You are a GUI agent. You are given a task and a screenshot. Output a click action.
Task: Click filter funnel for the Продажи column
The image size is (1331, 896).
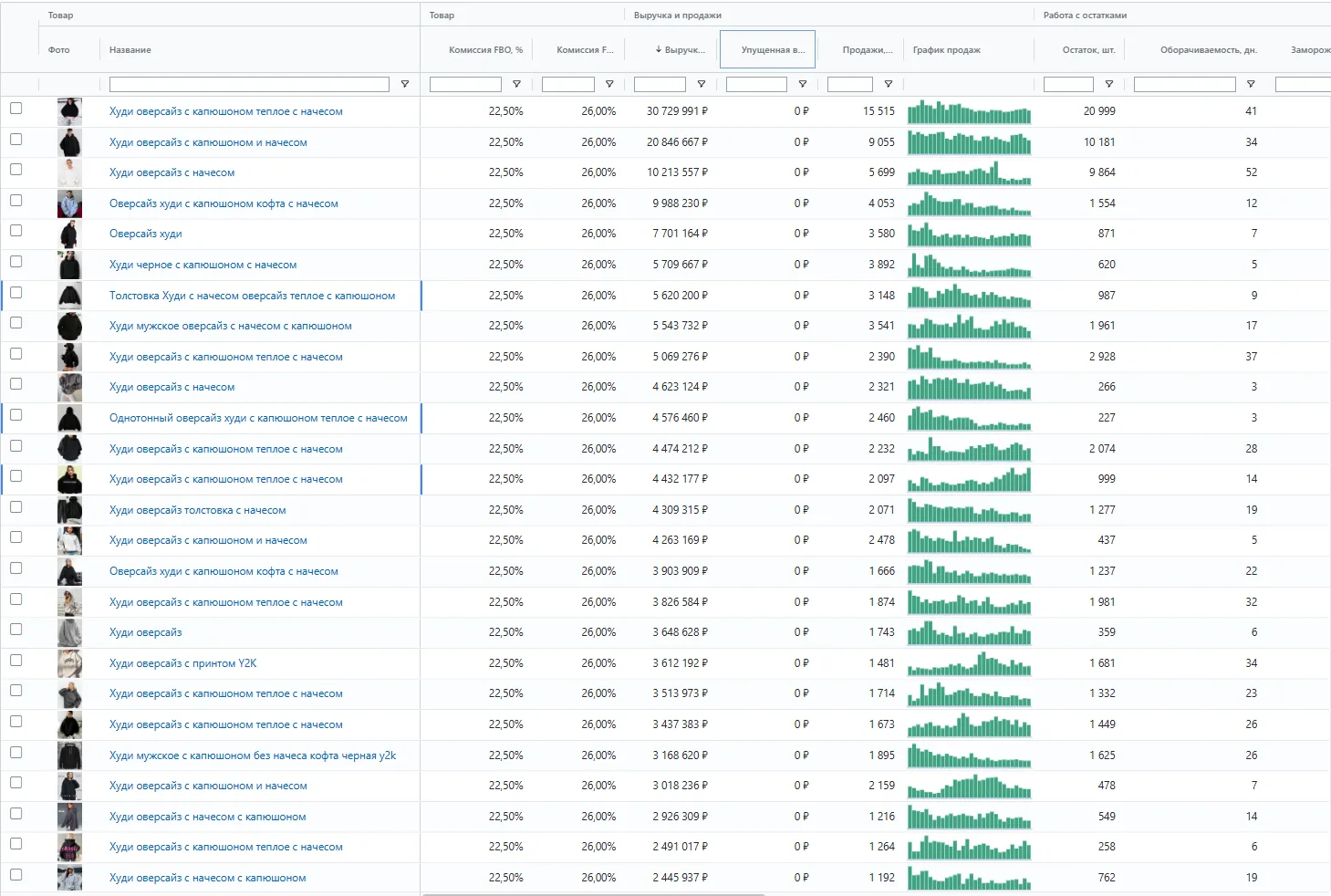click(889, 84)
